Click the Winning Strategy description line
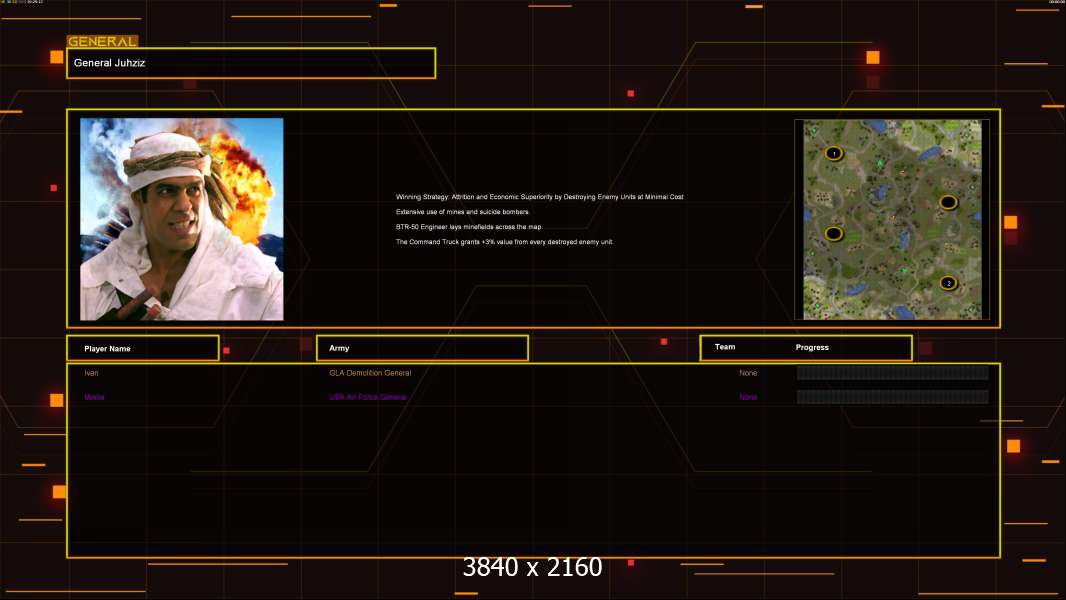Screen dimensions: 1066x600 point(540,197)
